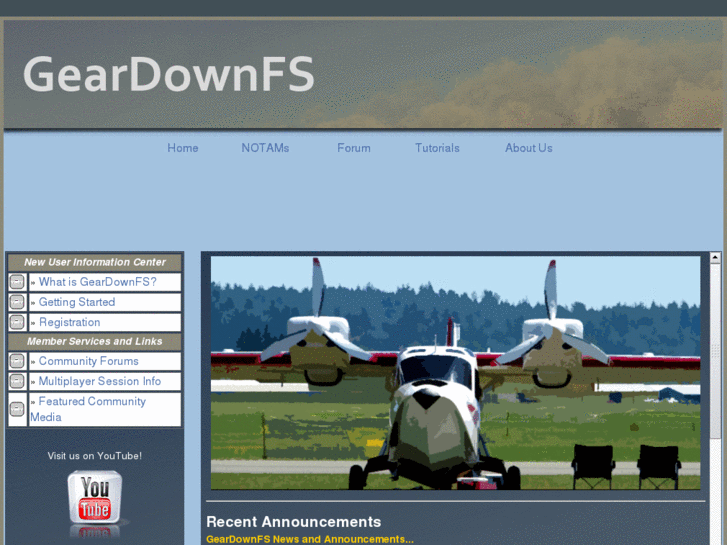This screenshot has width=727, height=545.
Task: Click the Recent Announcements heading
Action: click(x=293, y=522)
